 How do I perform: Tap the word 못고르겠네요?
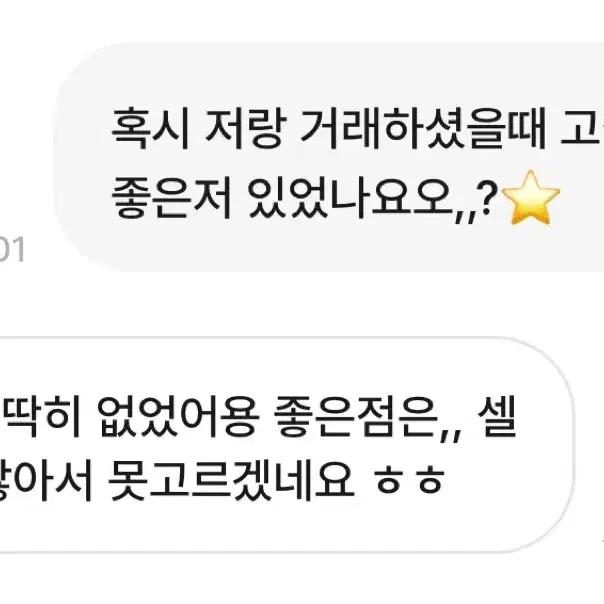tap(231, 480)
